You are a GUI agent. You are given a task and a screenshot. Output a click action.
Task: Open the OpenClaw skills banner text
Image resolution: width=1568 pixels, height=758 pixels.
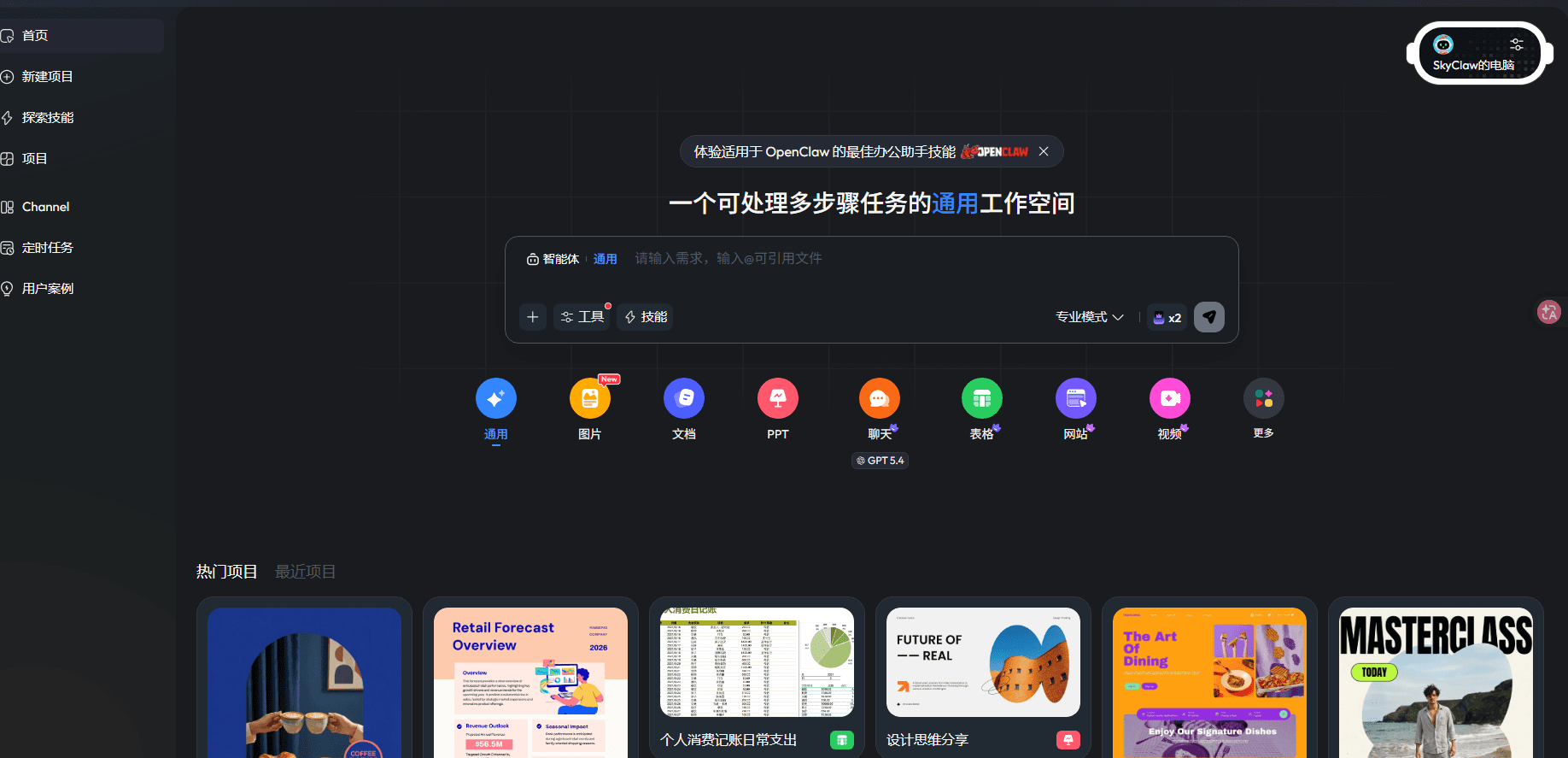coord(825,151)
